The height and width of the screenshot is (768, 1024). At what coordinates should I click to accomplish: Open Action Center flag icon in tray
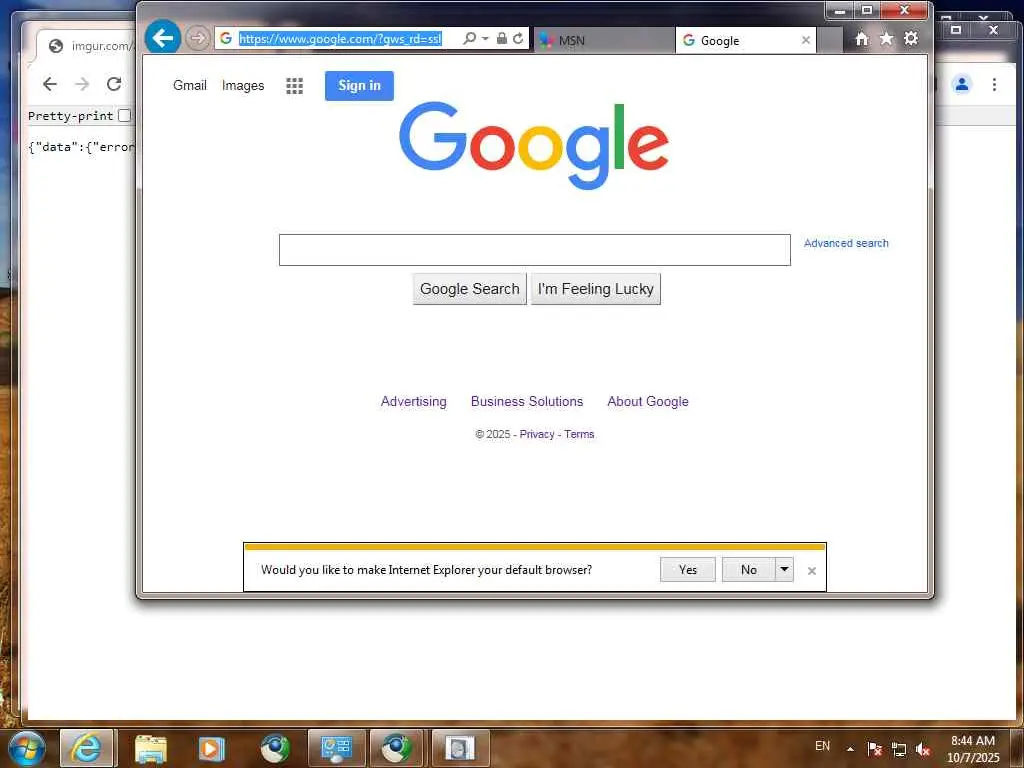(874, 749)
